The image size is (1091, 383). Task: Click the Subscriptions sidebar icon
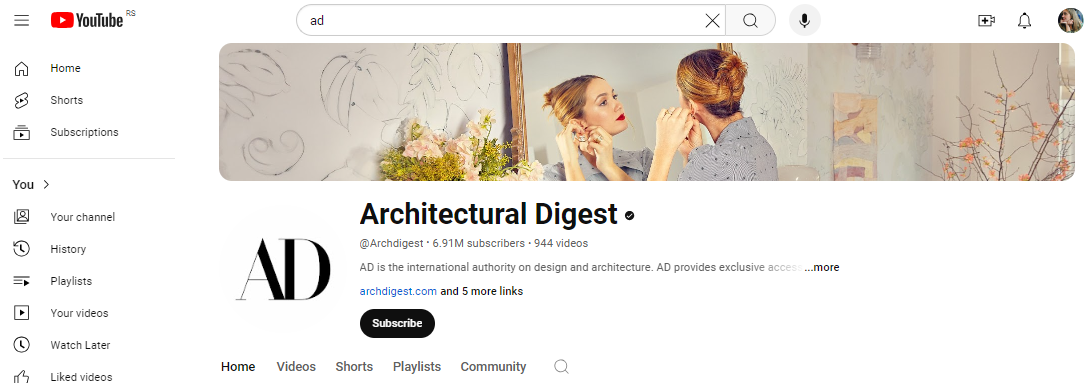click(x=22, y=132)
